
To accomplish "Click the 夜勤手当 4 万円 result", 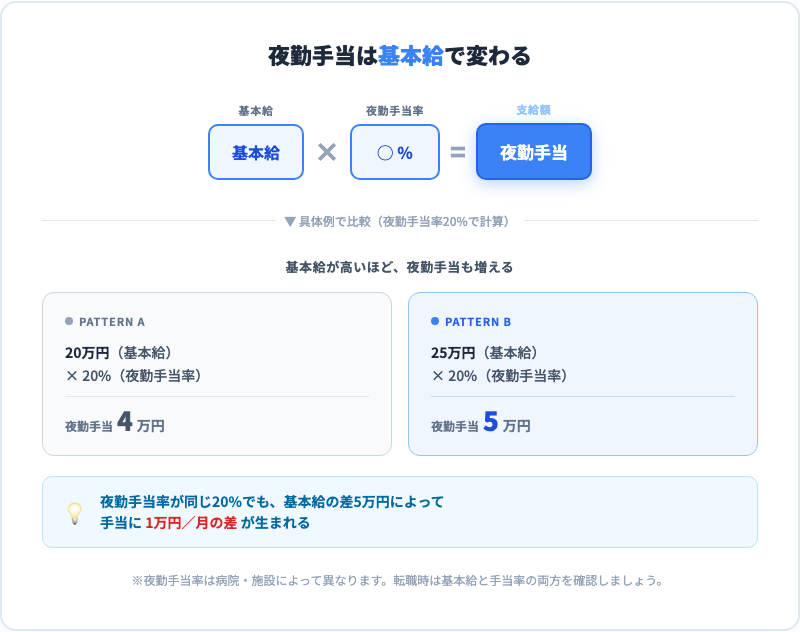I will pyautogui.click(x=115, y=422).
